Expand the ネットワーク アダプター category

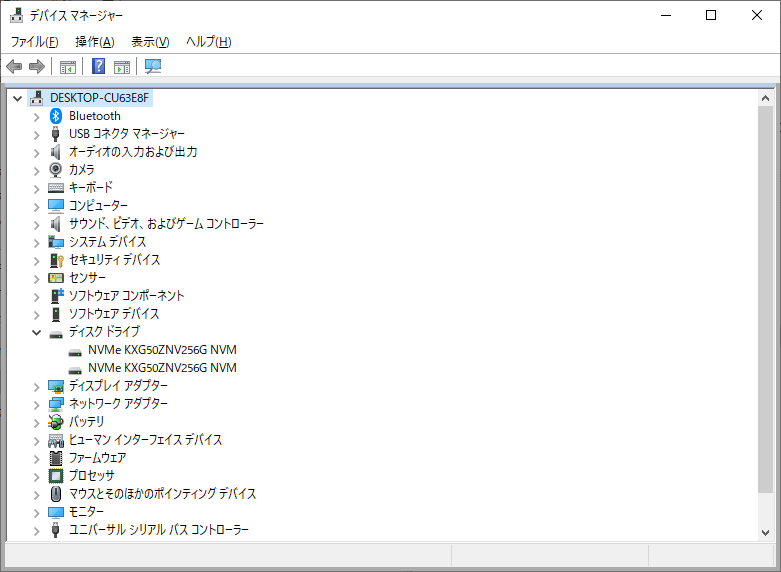click(x=36, y=405)
